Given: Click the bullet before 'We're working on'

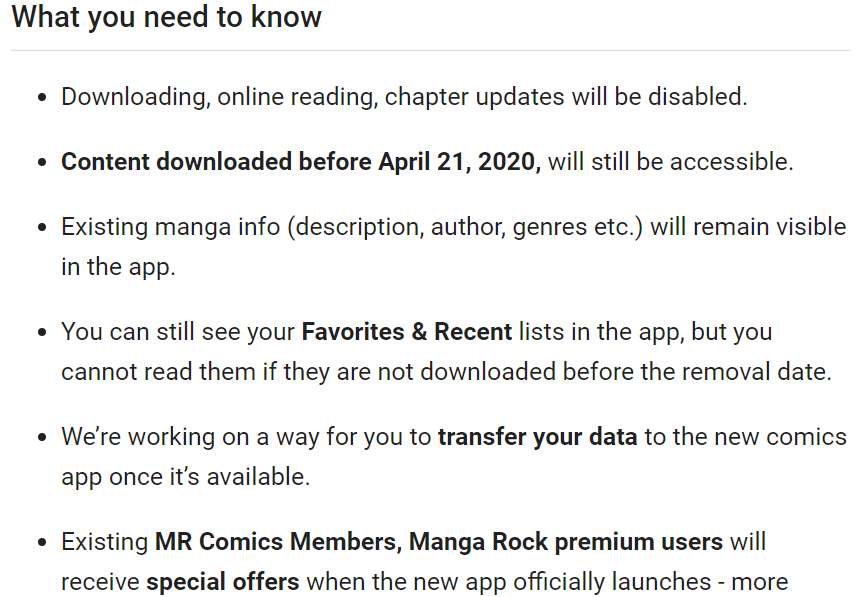Looking at the screenshot, I should (42, 437).
